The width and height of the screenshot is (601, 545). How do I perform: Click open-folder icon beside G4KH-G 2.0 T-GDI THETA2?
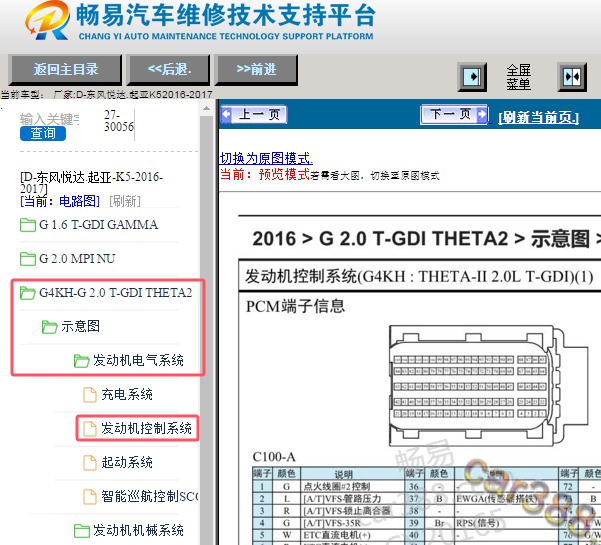click(x=28, y=293)
